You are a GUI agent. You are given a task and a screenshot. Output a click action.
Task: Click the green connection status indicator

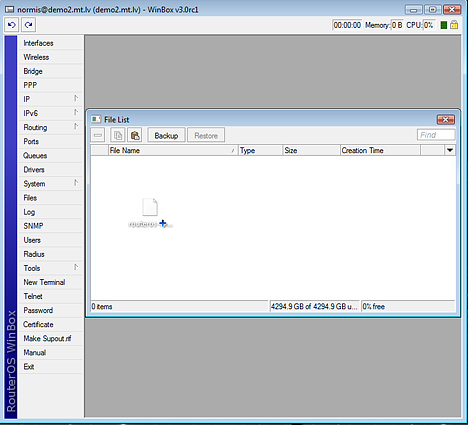click(444, 25)
